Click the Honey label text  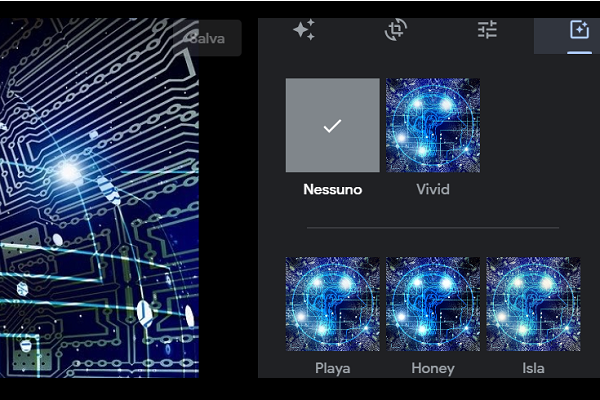pos(433,368)
